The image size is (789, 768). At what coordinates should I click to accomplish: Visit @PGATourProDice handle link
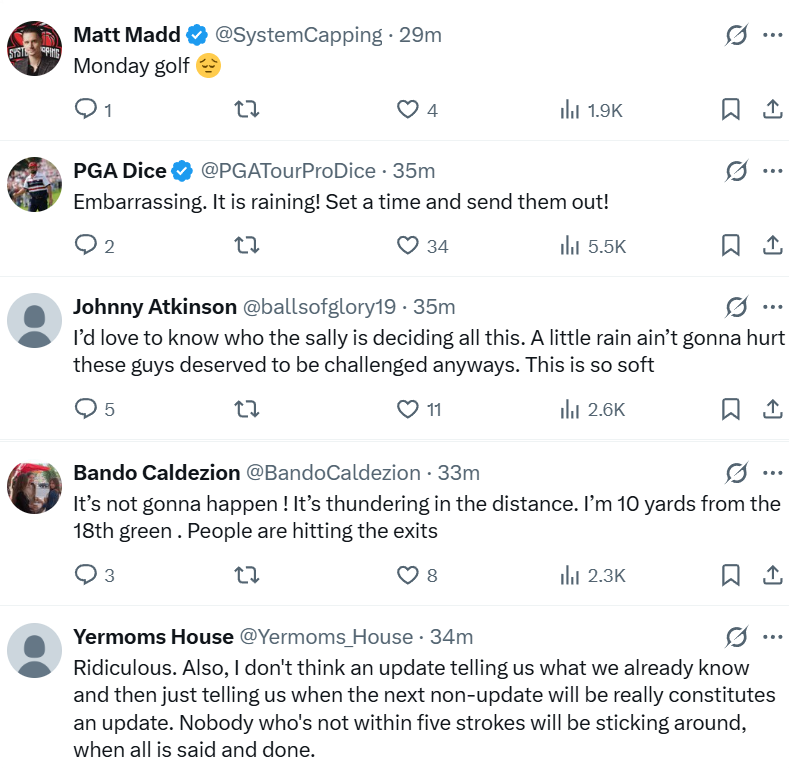[x=288, y=171]
